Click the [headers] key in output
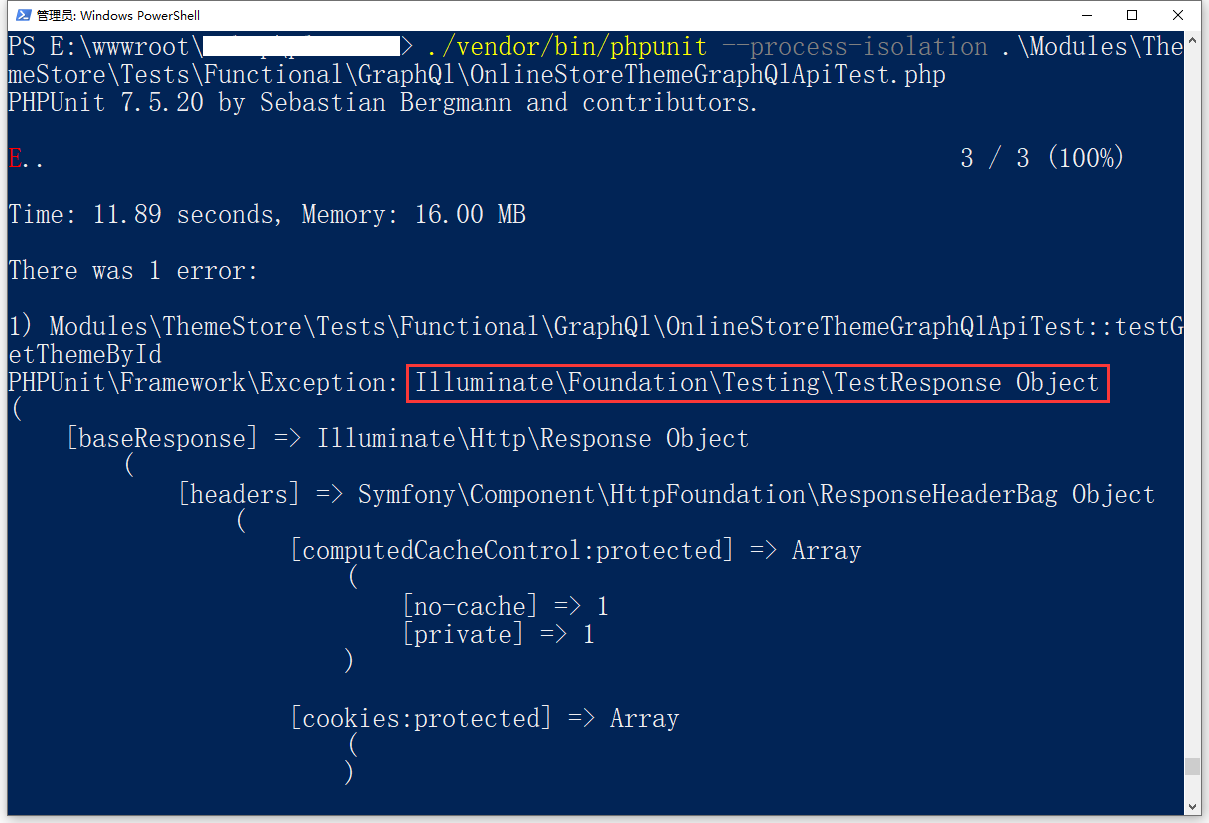The width and height of the screenshot is (1209, 823). click(x=239, y=495)
